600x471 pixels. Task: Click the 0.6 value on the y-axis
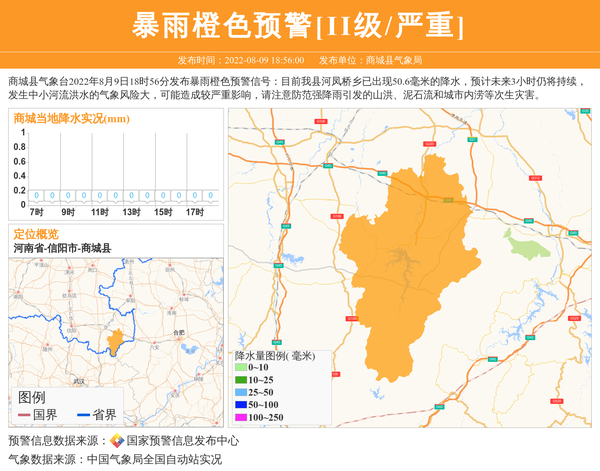(20, 161)
